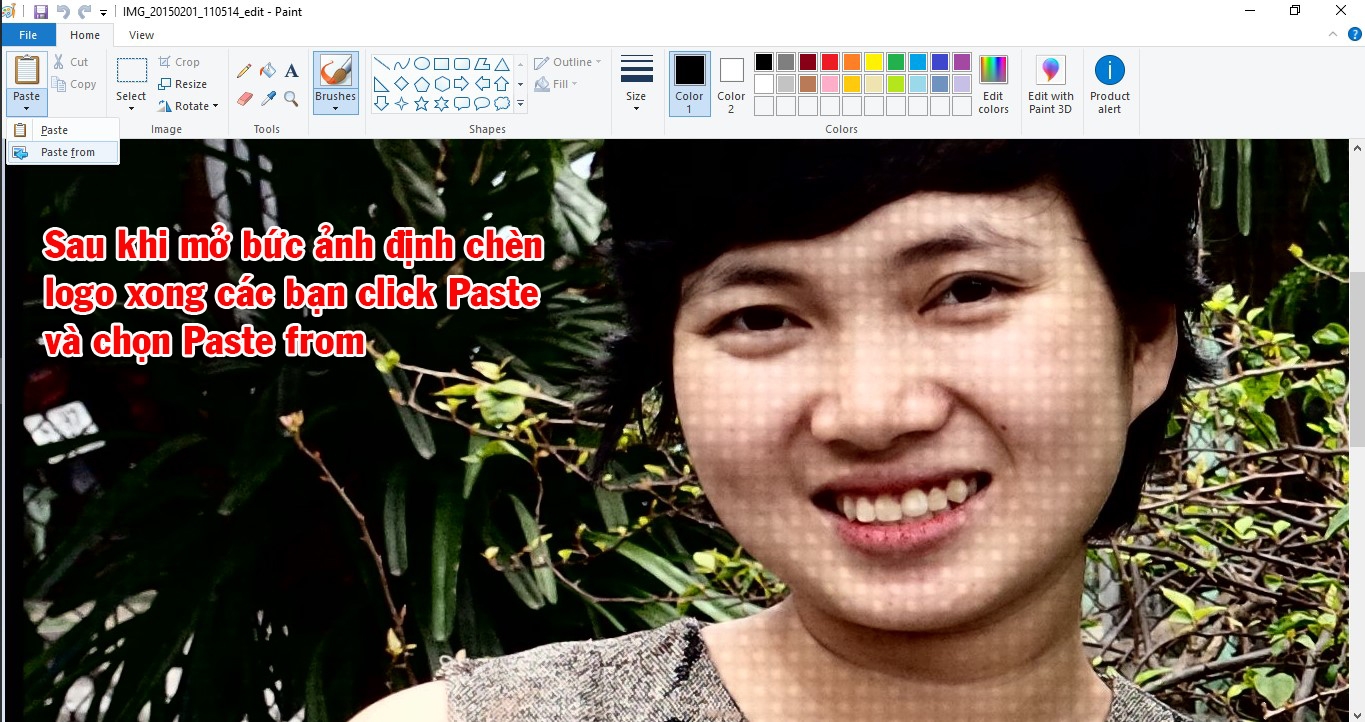The width and height of the screenshot is (1365, 722).
Task: Open the Brushes dropdown arrow
Action: 335,108
